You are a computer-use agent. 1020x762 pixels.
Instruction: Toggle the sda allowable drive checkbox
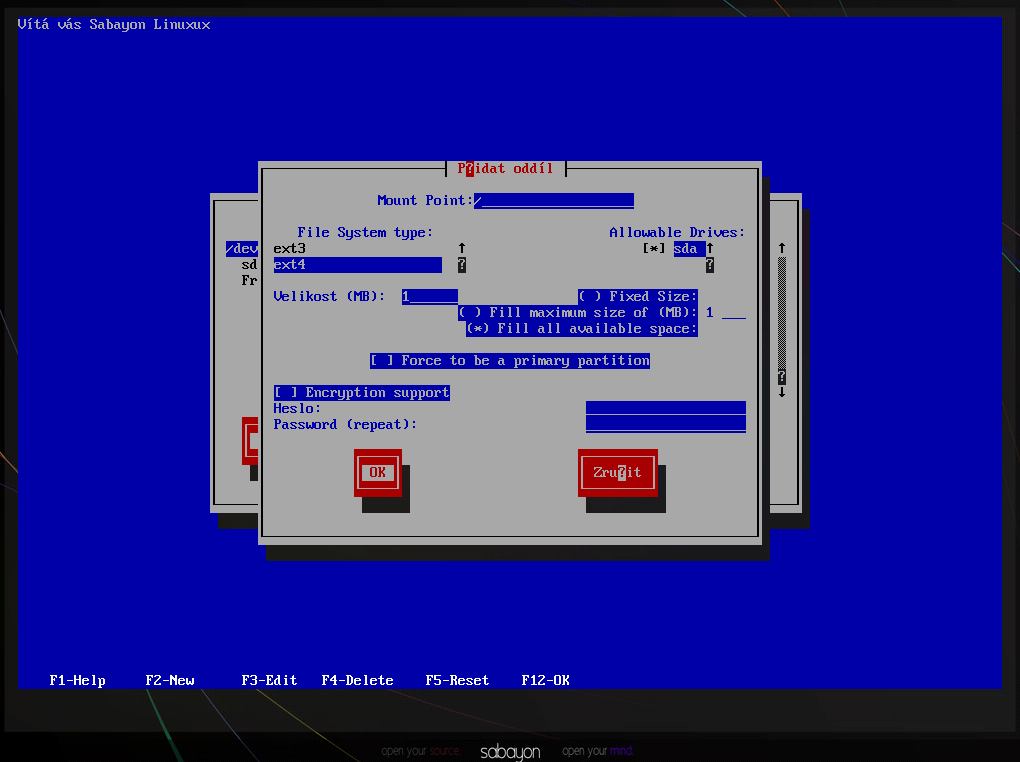[x=654, y=249]
